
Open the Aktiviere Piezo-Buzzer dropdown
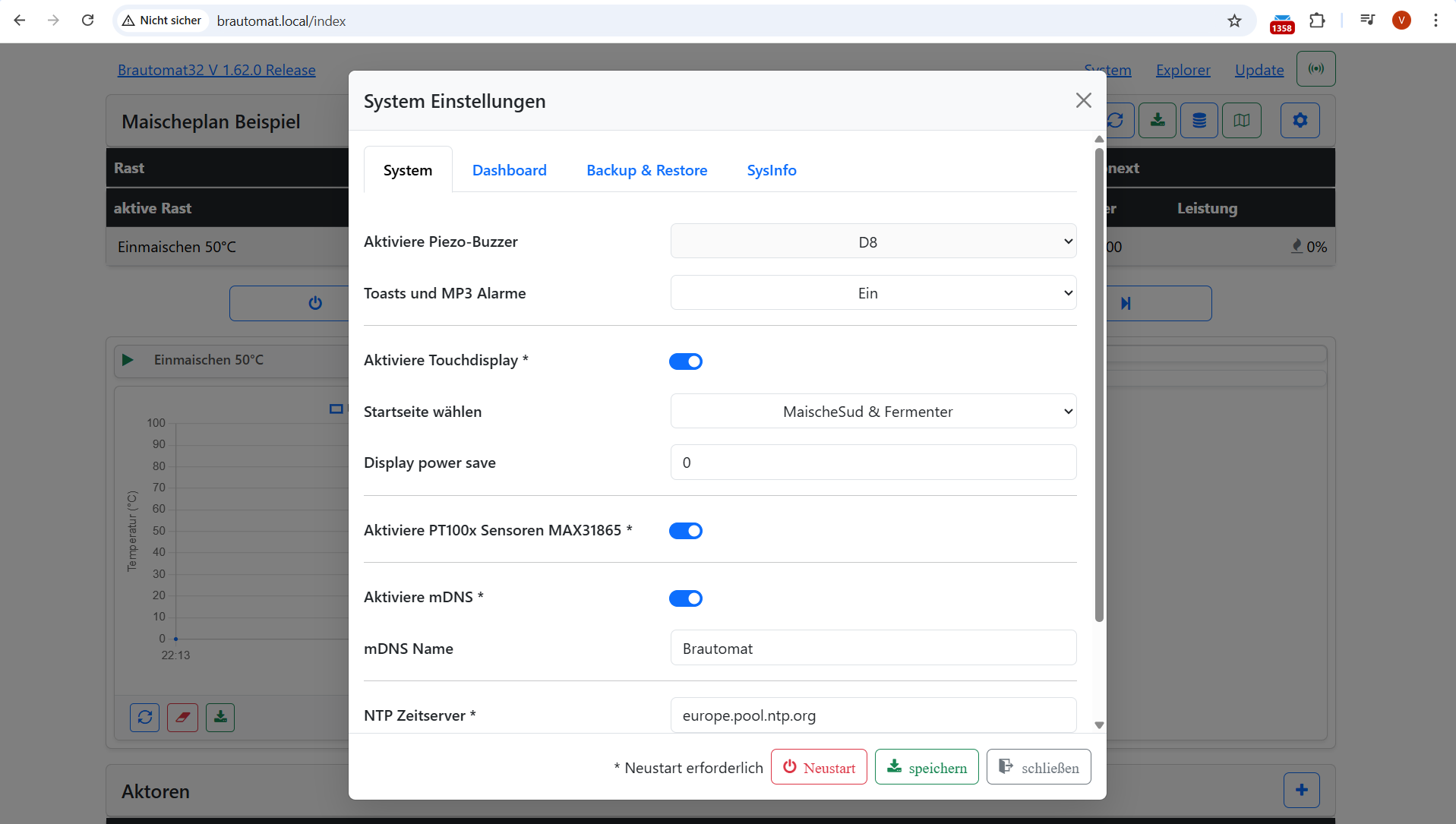click(873, 242)
